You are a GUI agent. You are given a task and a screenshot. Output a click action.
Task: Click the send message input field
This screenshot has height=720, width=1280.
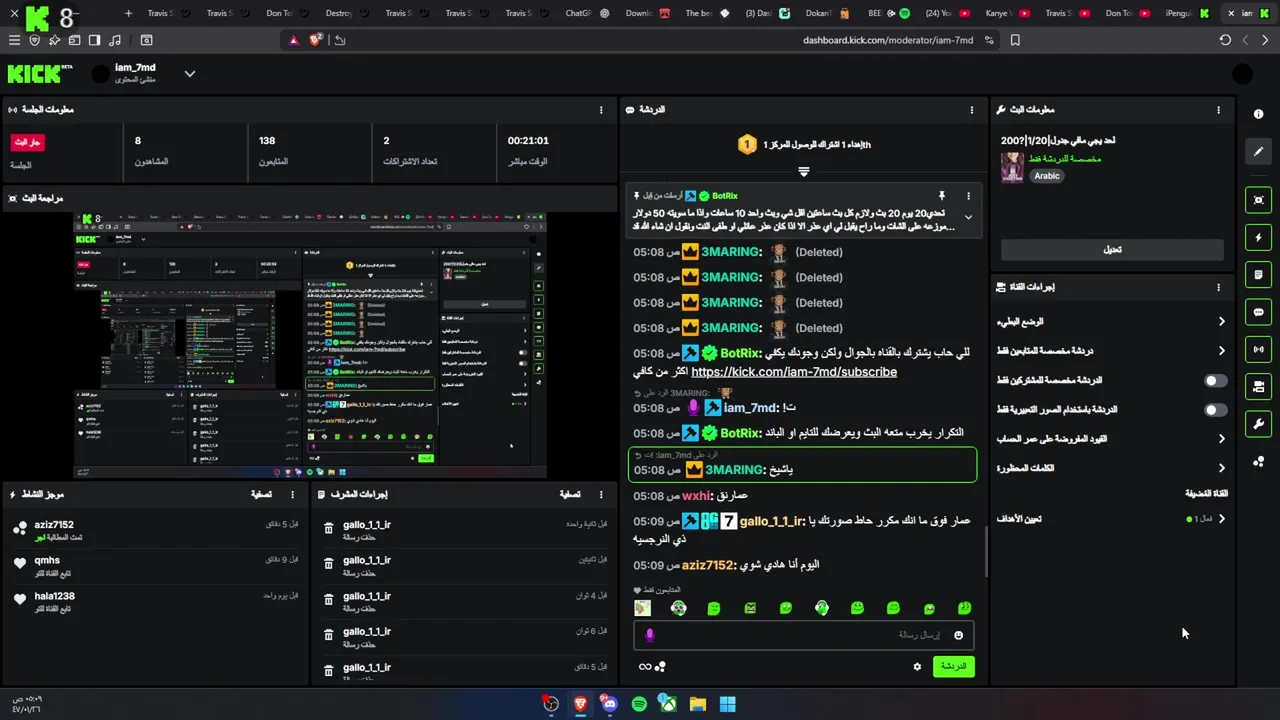click(x=803, y=635)
